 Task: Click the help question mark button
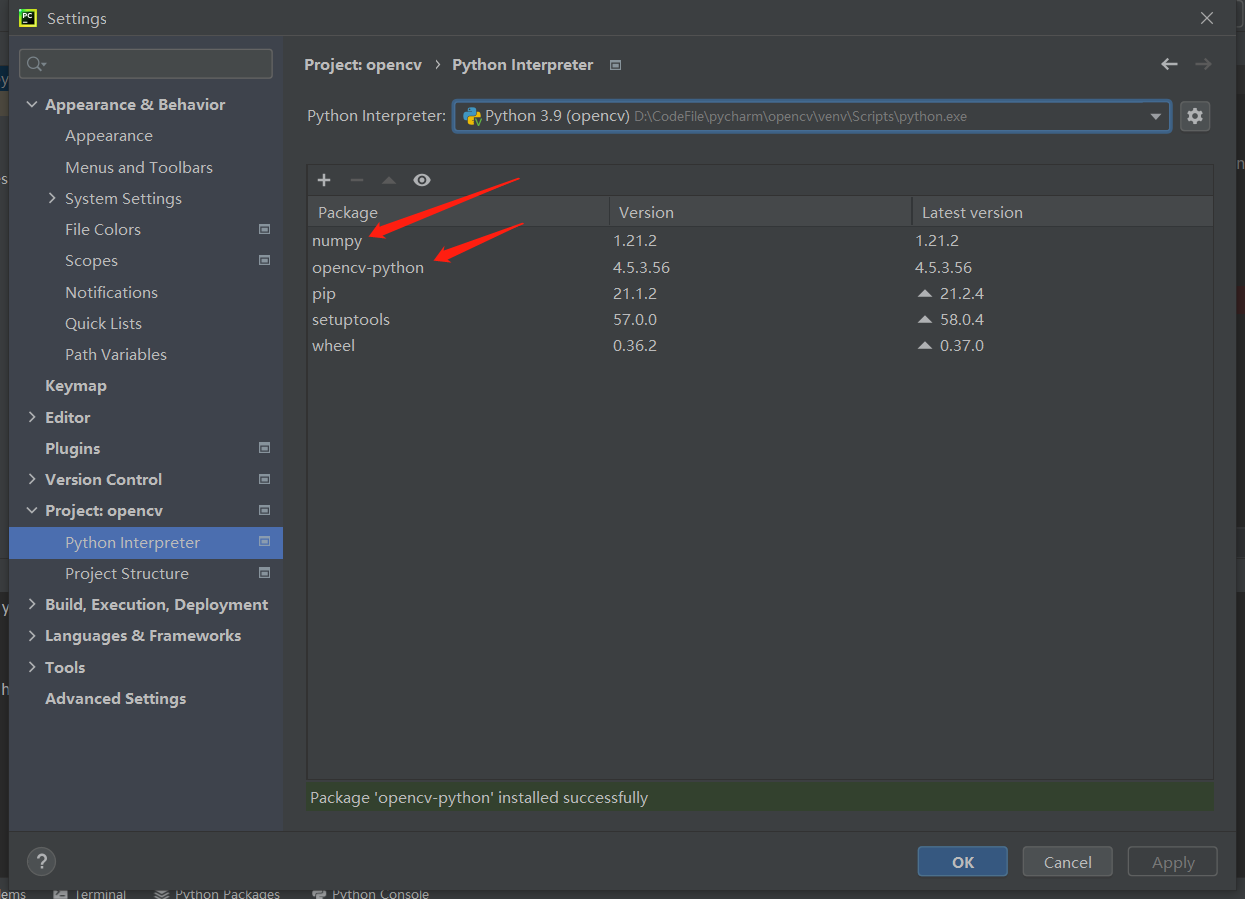[x=41, y=861]
